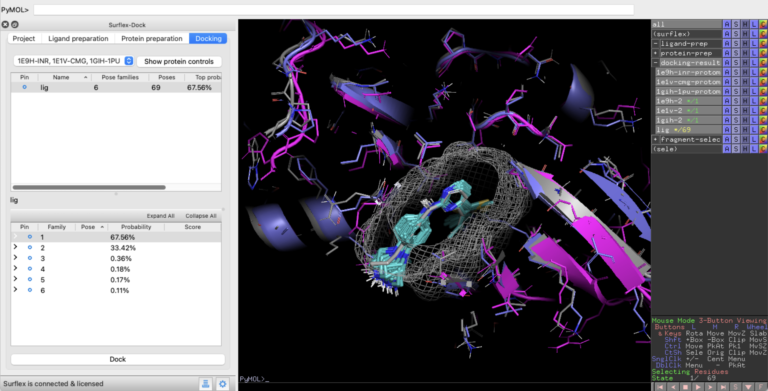The image size is (768, 391).
Task: Toggle pin for the lig ligand row
Action: (24, 87)
